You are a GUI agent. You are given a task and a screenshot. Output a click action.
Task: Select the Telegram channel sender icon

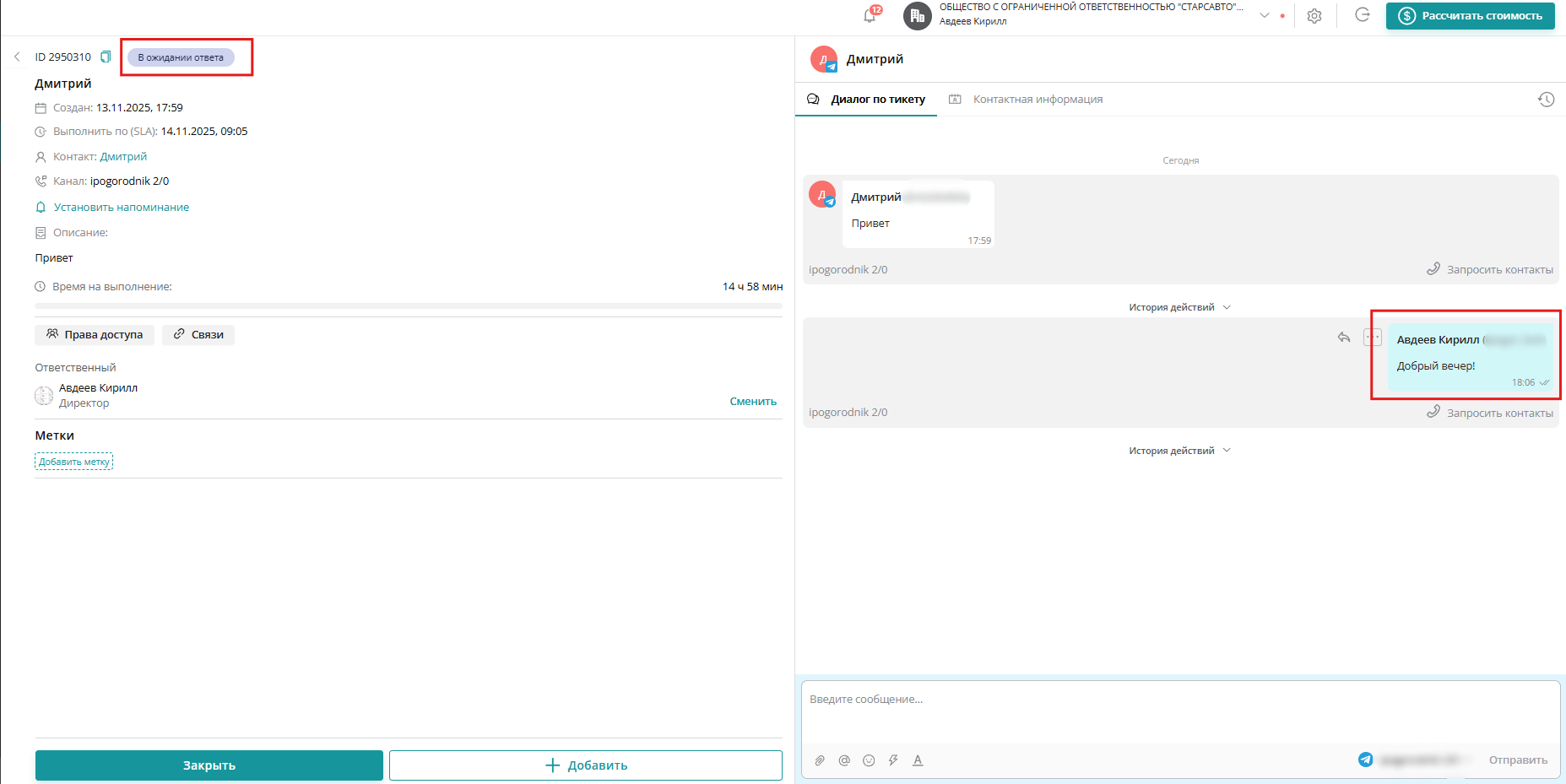coord(1365,760)
